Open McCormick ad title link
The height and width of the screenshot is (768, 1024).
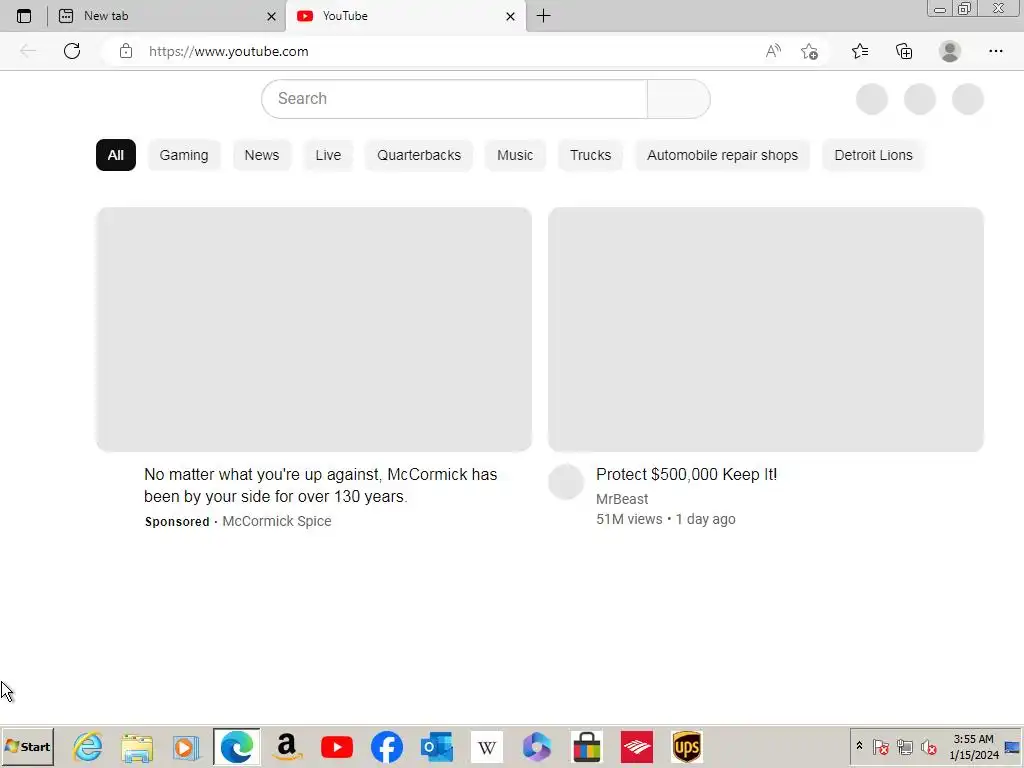(321, 485)
